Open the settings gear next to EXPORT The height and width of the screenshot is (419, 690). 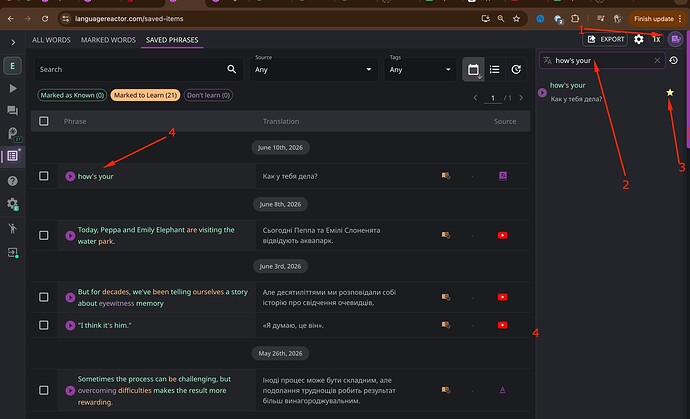tap(639, 39)
